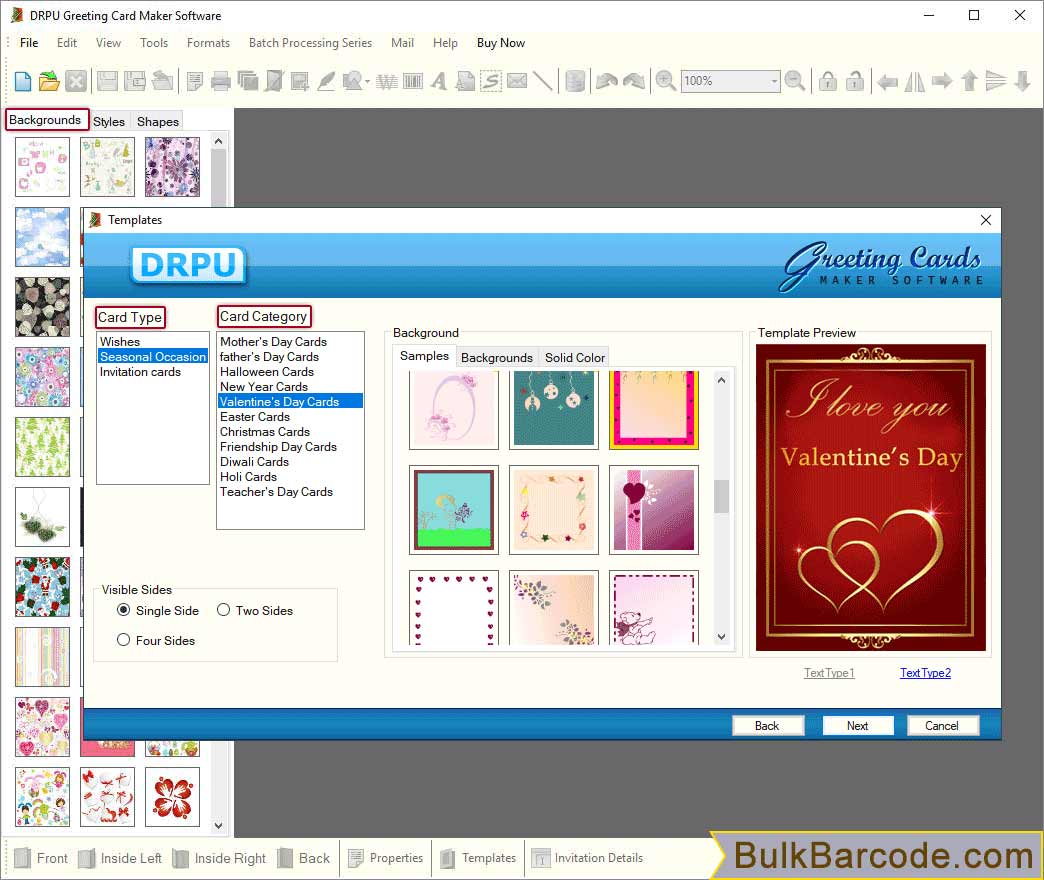1044x880 pixels.
Task: Click the Open folder toolbar icon
Action: 49,81
